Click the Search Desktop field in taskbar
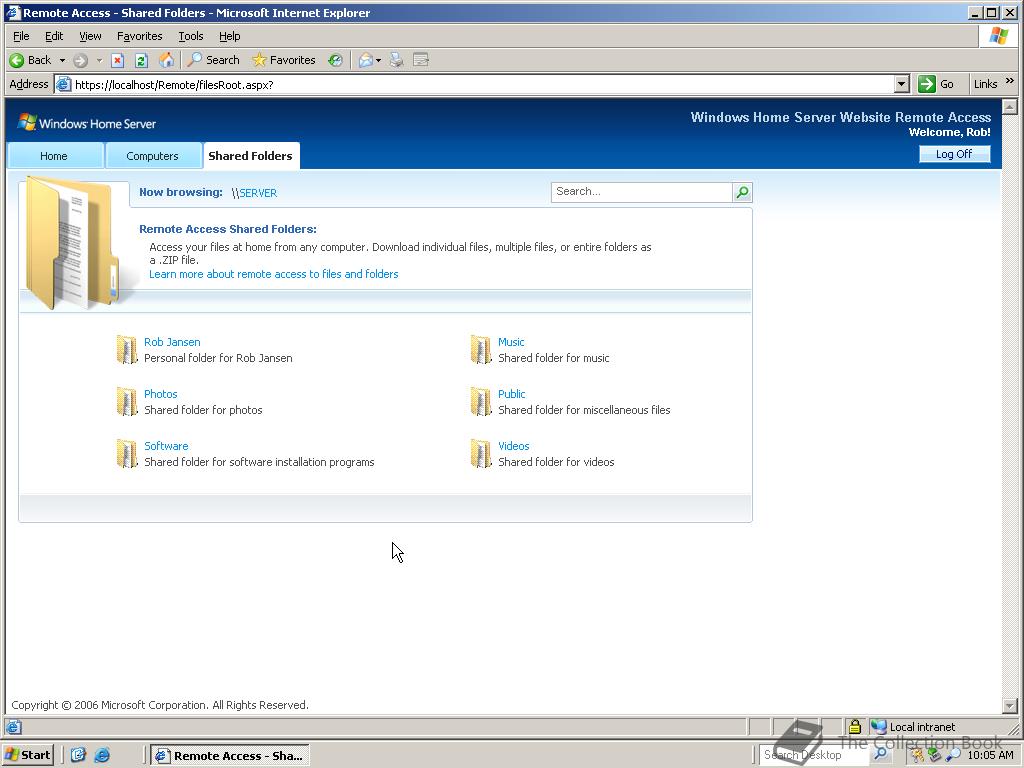The image size is (1024, 768). pos(814,755)
